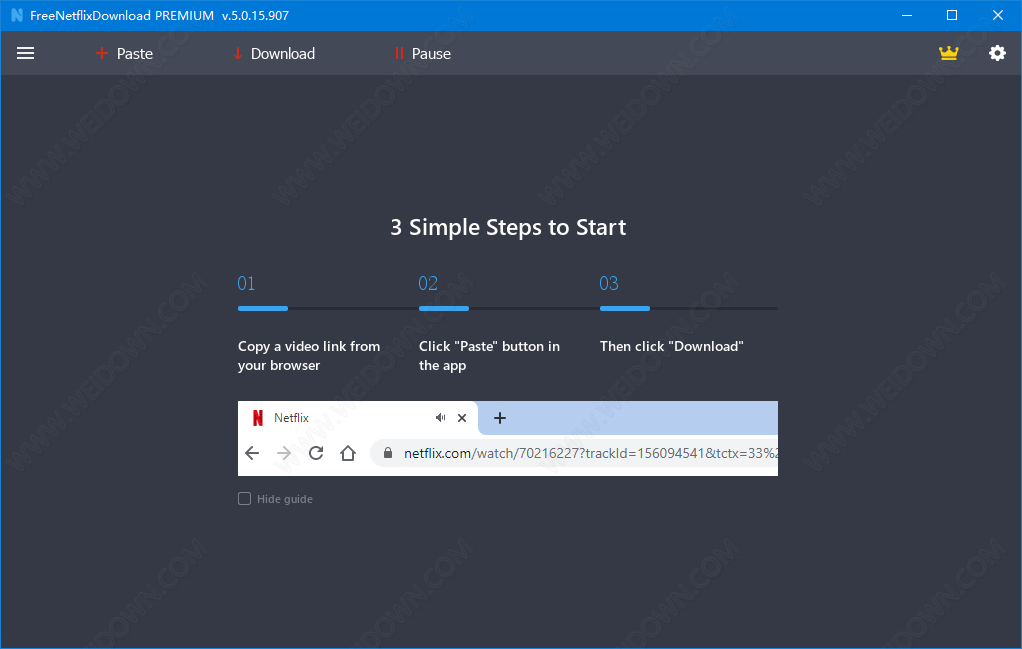Select step 03 in the guide

click(609, 283)
